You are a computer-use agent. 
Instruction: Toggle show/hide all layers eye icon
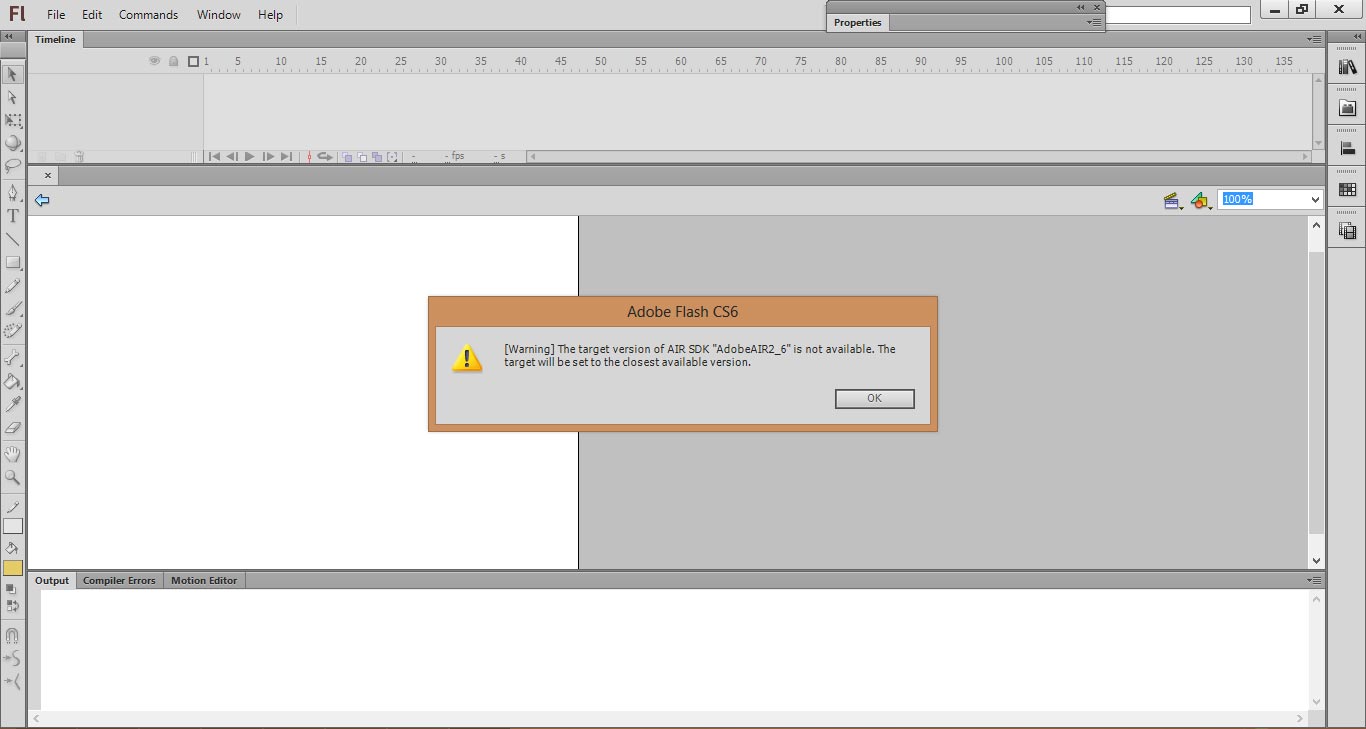(155, 61)
